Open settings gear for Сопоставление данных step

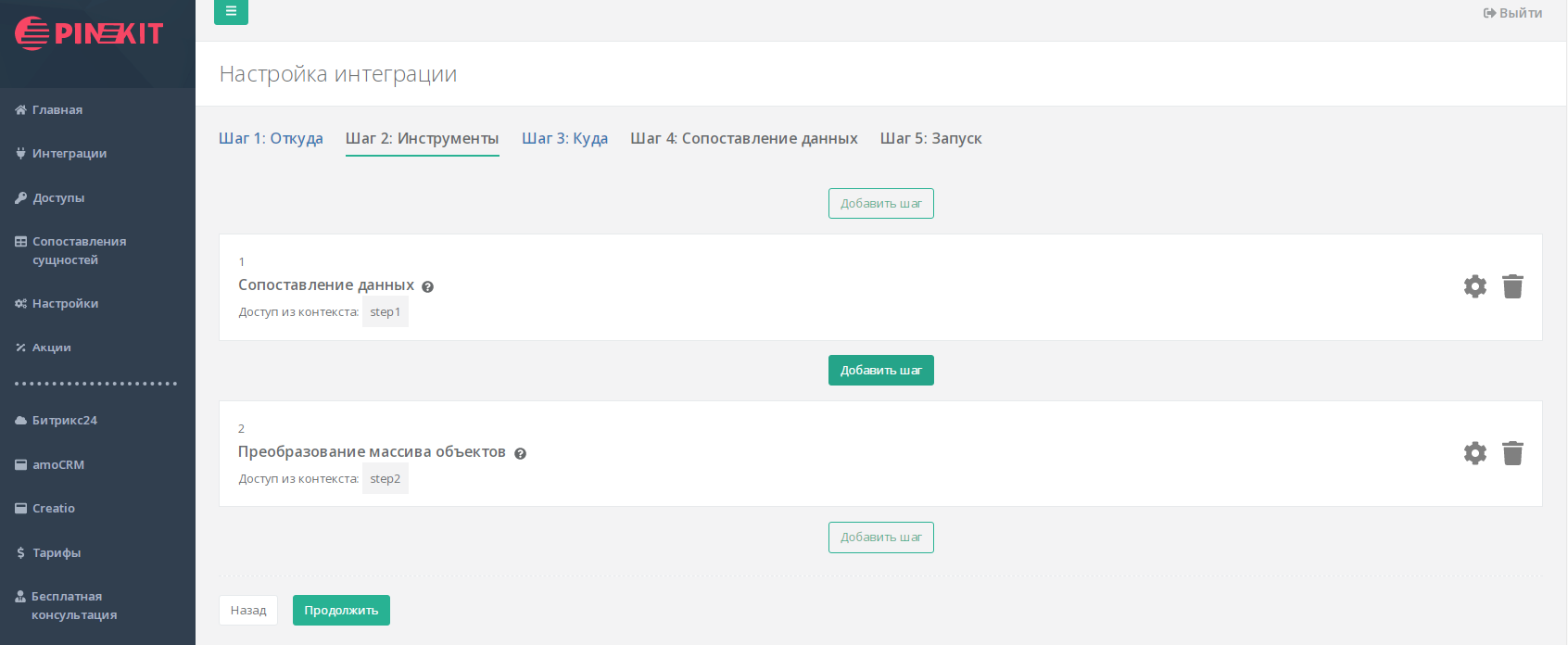click(x=1474, y=286)
